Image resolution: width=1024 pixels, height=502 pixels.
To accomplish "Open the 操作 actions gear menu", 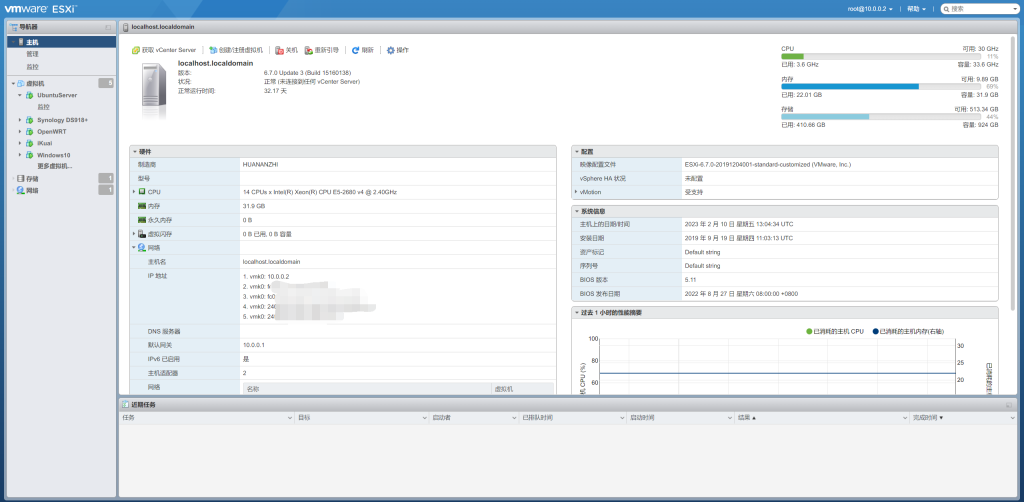I will click(x=397, y=50).
